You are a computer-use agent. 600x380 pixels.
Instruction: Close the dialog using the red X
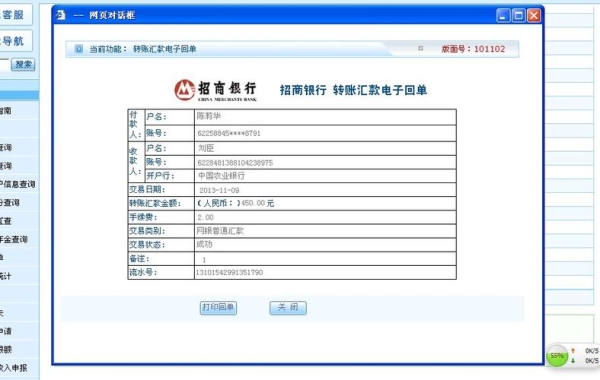[534, 15]
